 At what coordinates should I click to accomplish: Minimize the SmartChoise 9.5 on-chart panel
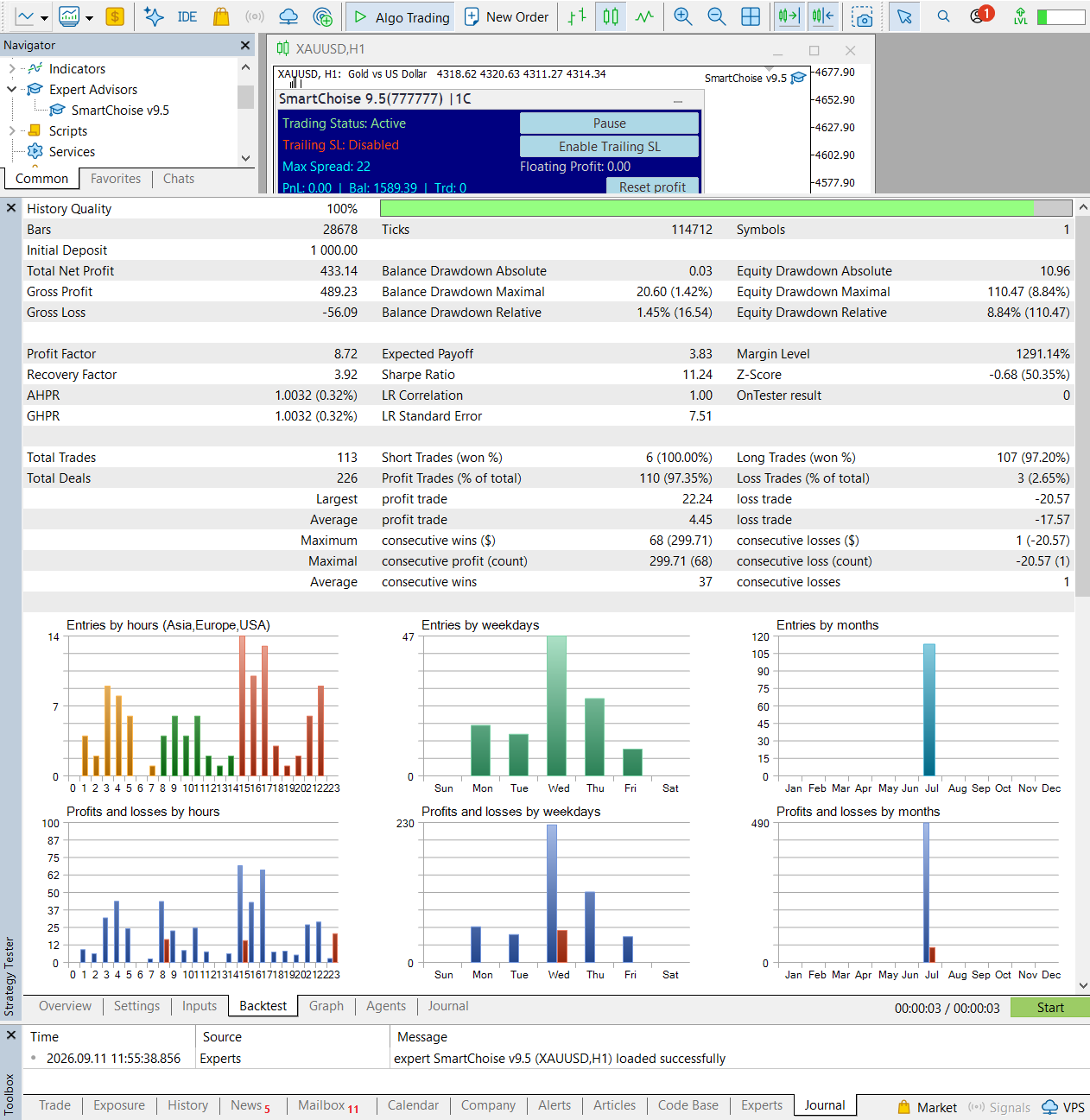[678, 102]
